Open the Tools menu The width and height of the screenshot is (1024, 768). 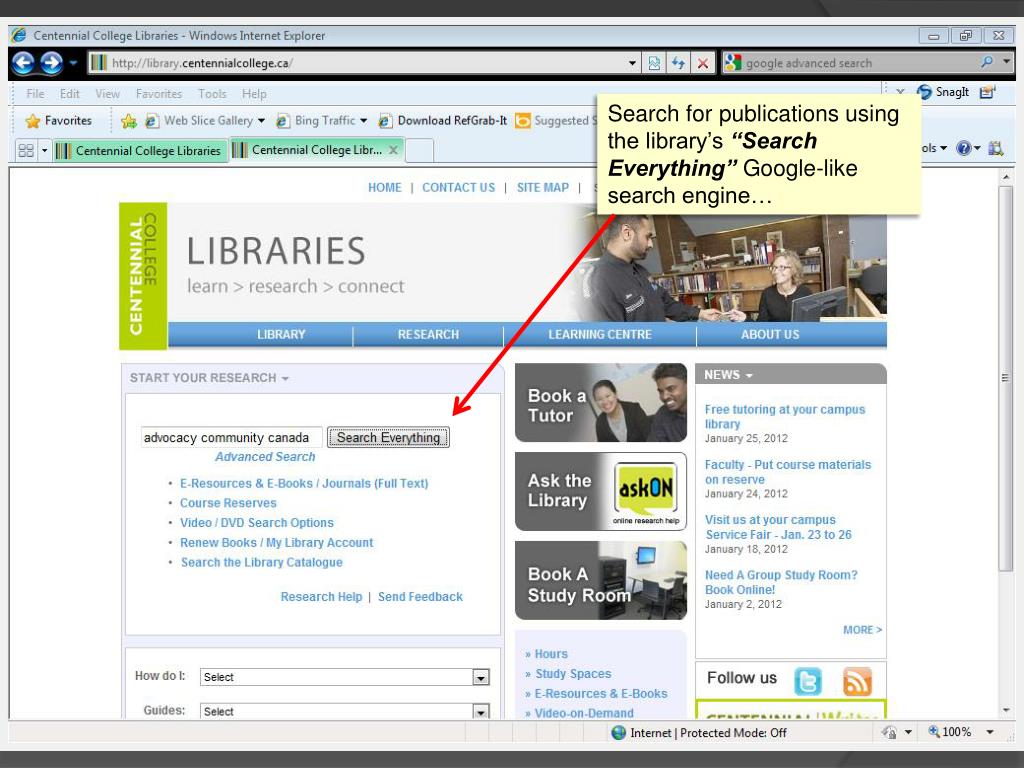[x=212, y=93]
